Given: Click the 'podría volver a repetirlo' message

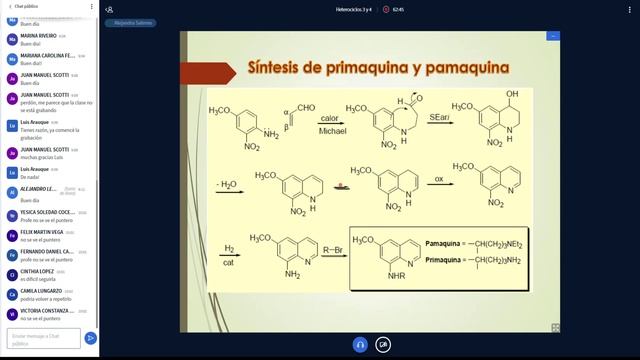Looking at the screenshot, I should 46,299.
